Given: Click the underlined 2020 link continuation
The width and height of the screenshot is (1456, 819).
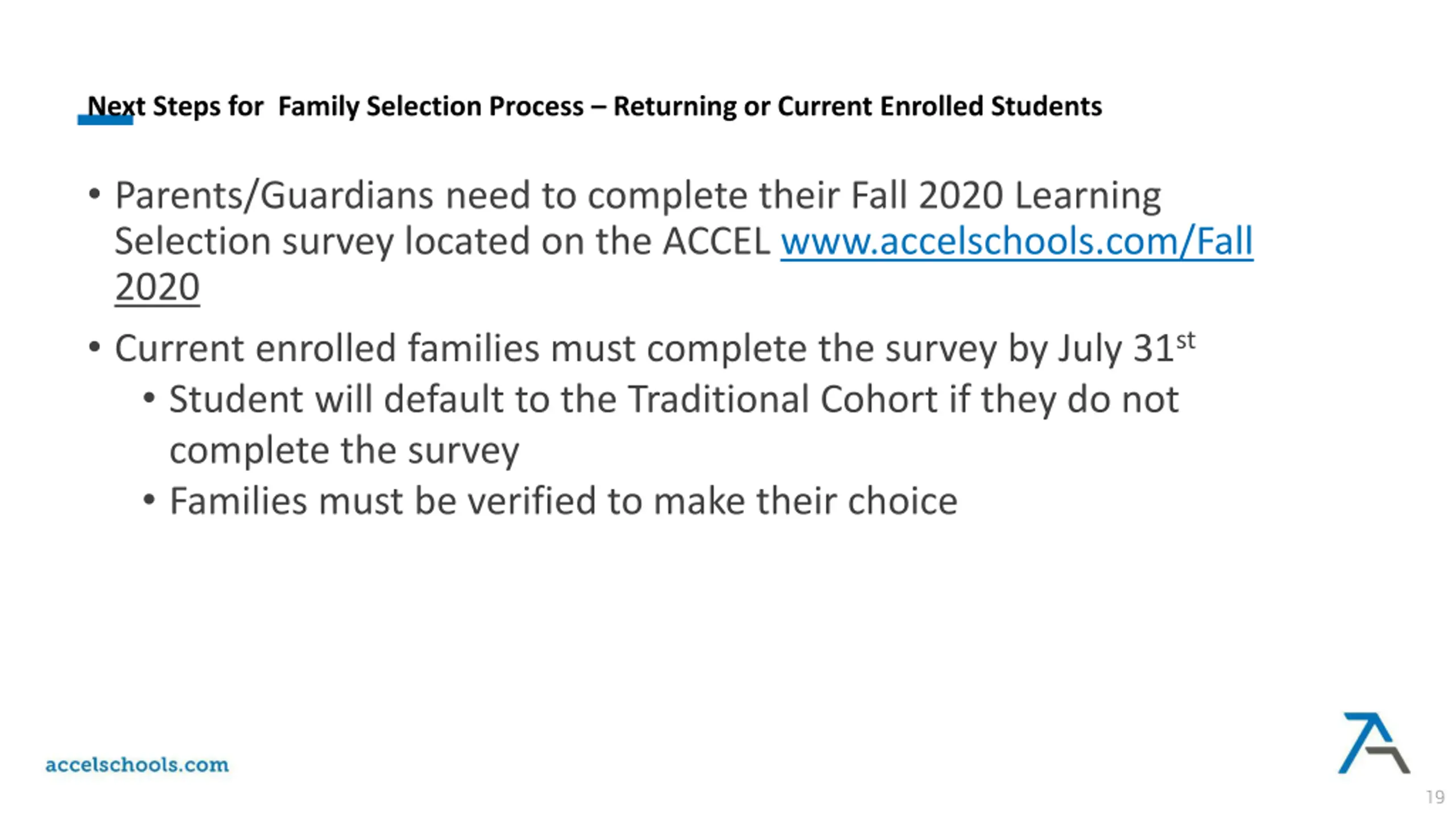Looking at the screenshot, I should click(157, 287).
